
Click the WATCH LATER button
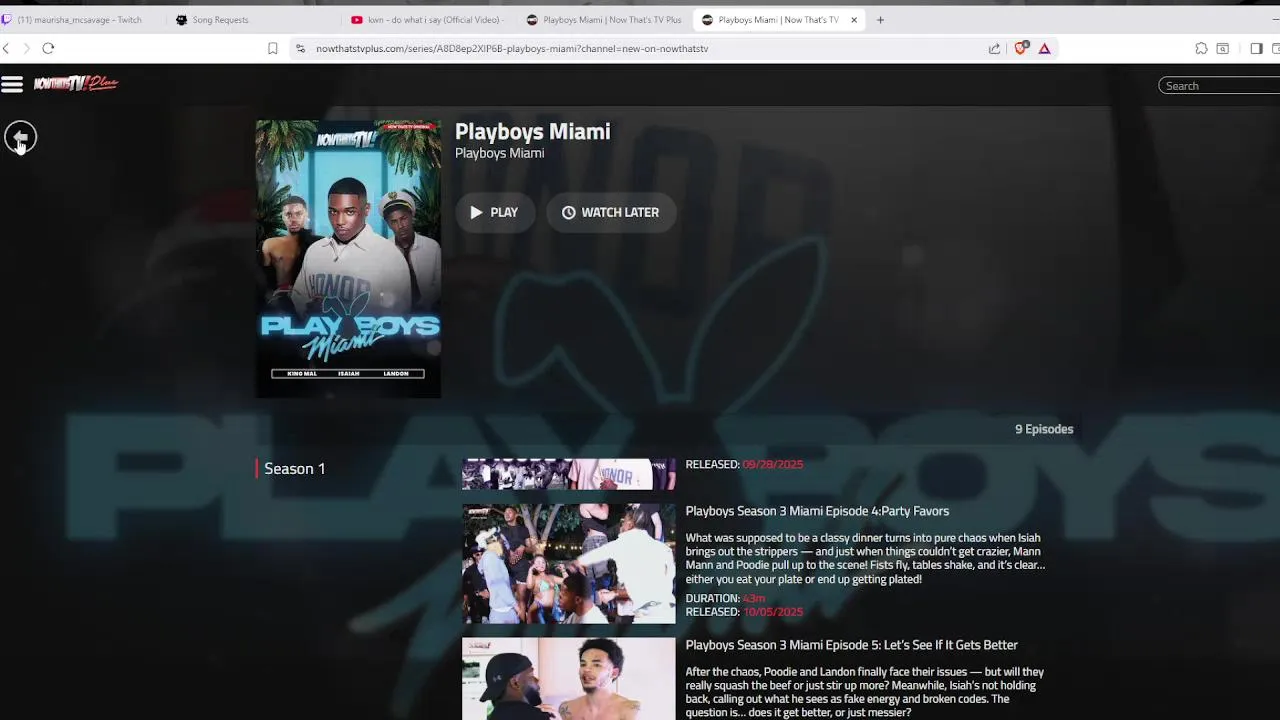pyautogui.click(x=610, y=212)
